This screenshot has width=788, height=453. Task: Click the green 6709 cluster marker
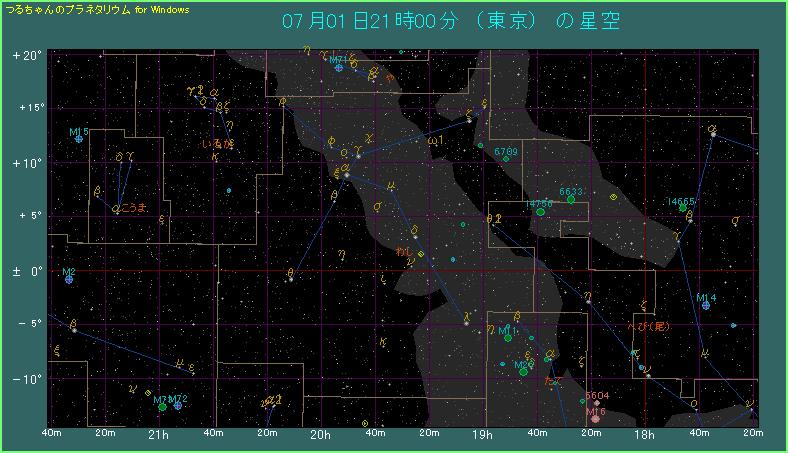pos(506,158)
